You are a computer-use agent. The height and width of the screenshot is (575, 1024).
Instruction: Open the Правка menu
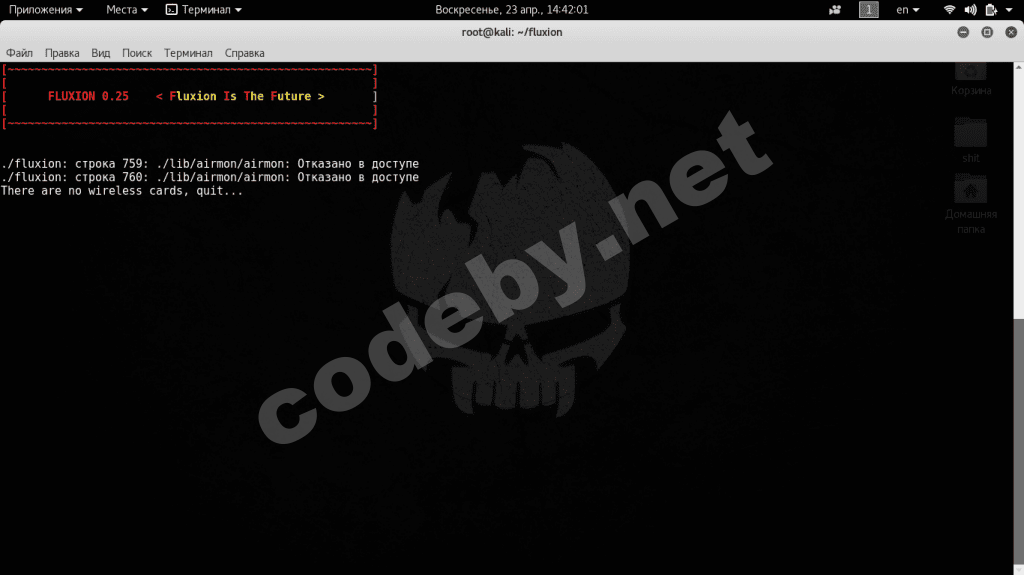(62, 53)
